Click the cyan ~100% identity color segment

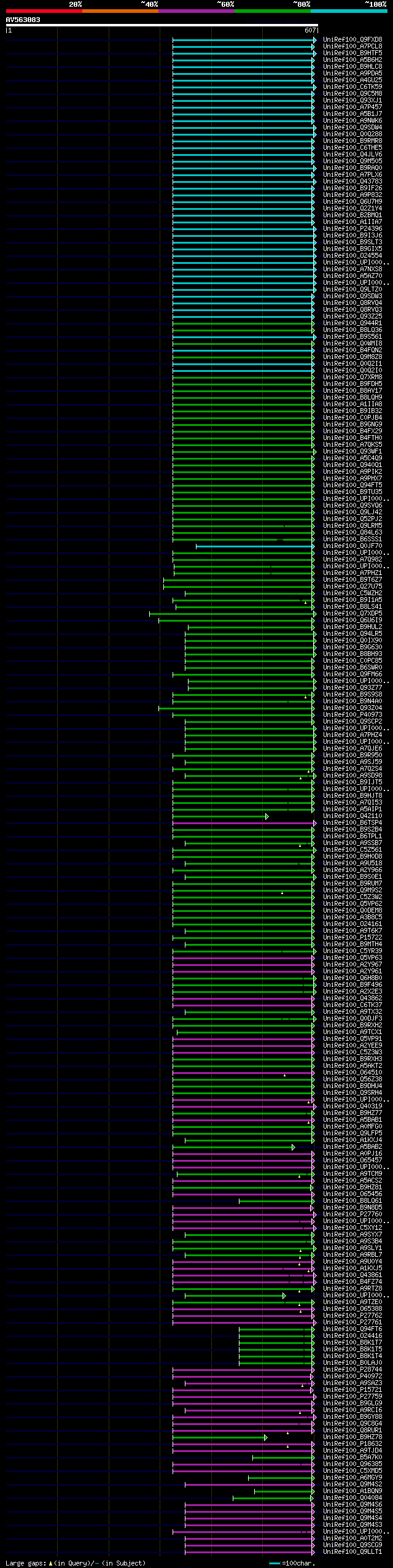(x=348, y=11)
